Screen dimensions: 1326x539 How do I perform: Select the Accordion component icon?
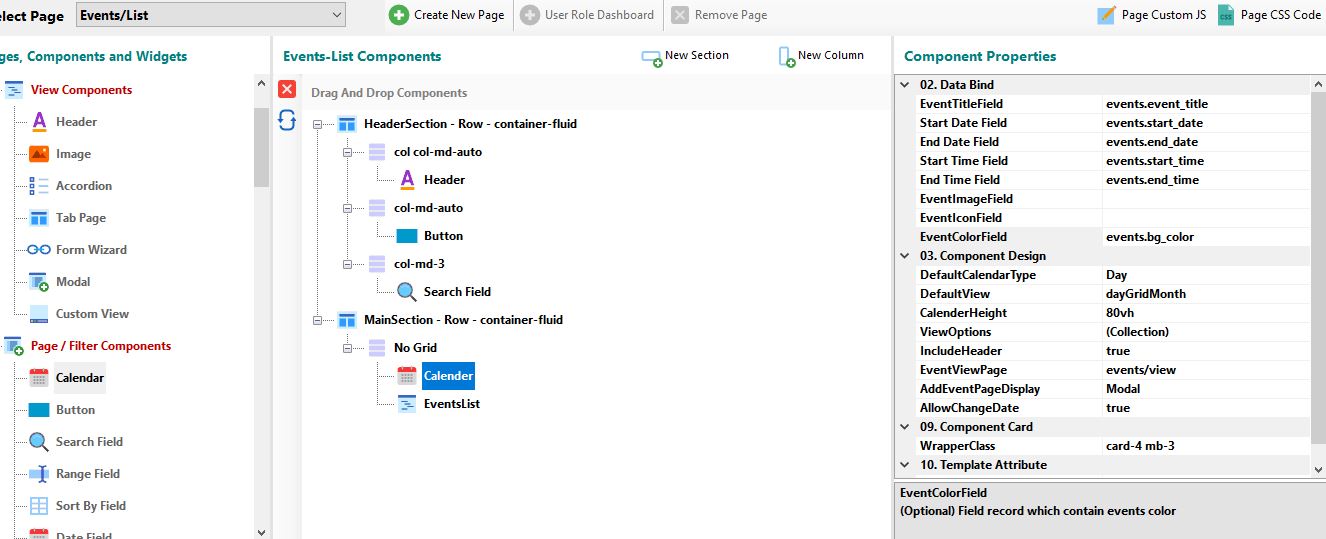tap(39, 186)
